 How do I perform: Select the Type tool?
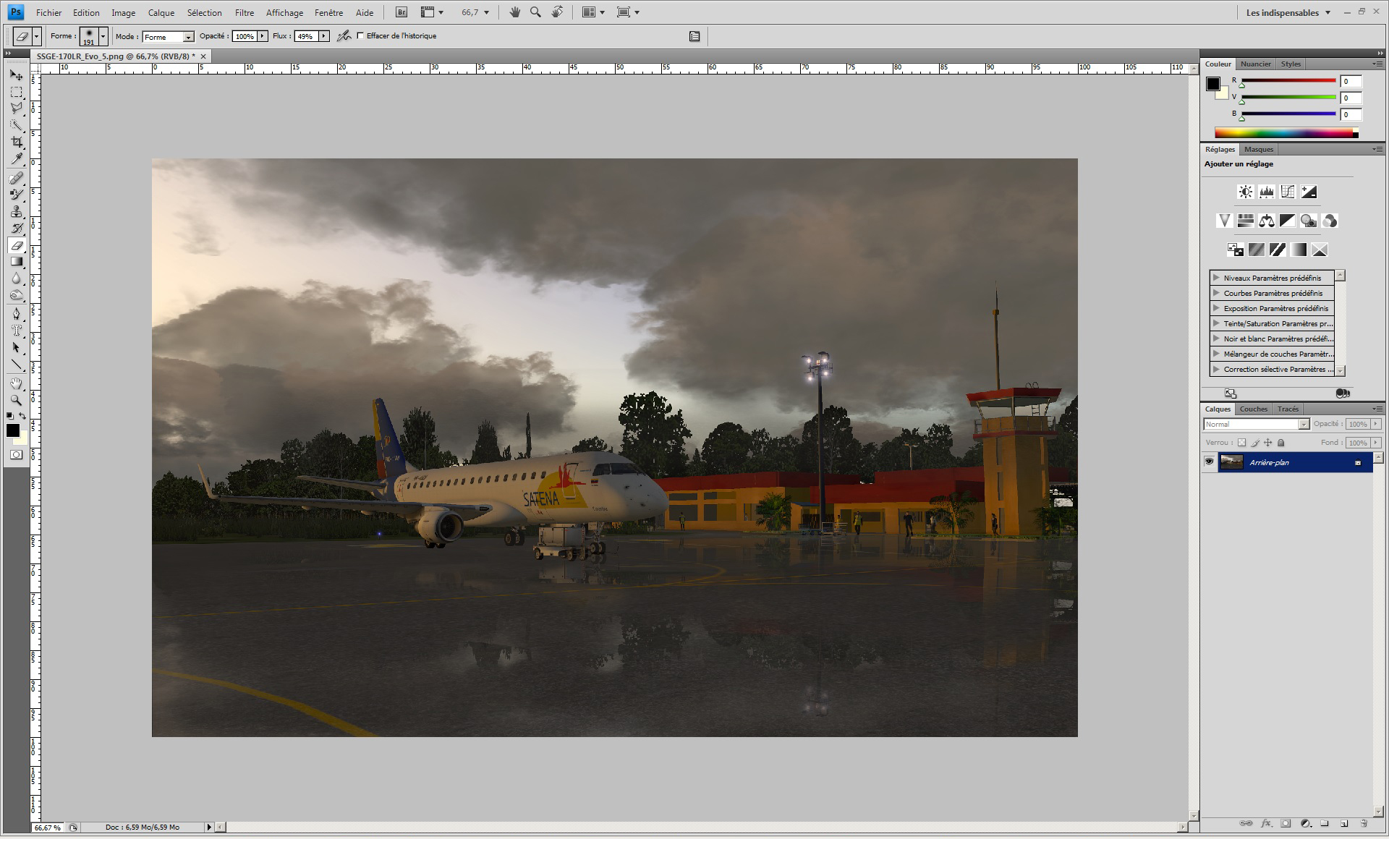[17, 331]
